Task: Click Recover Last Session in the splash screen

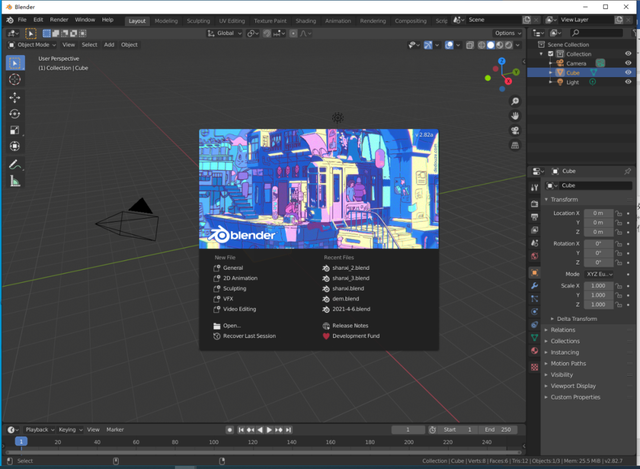Action: 248,336
